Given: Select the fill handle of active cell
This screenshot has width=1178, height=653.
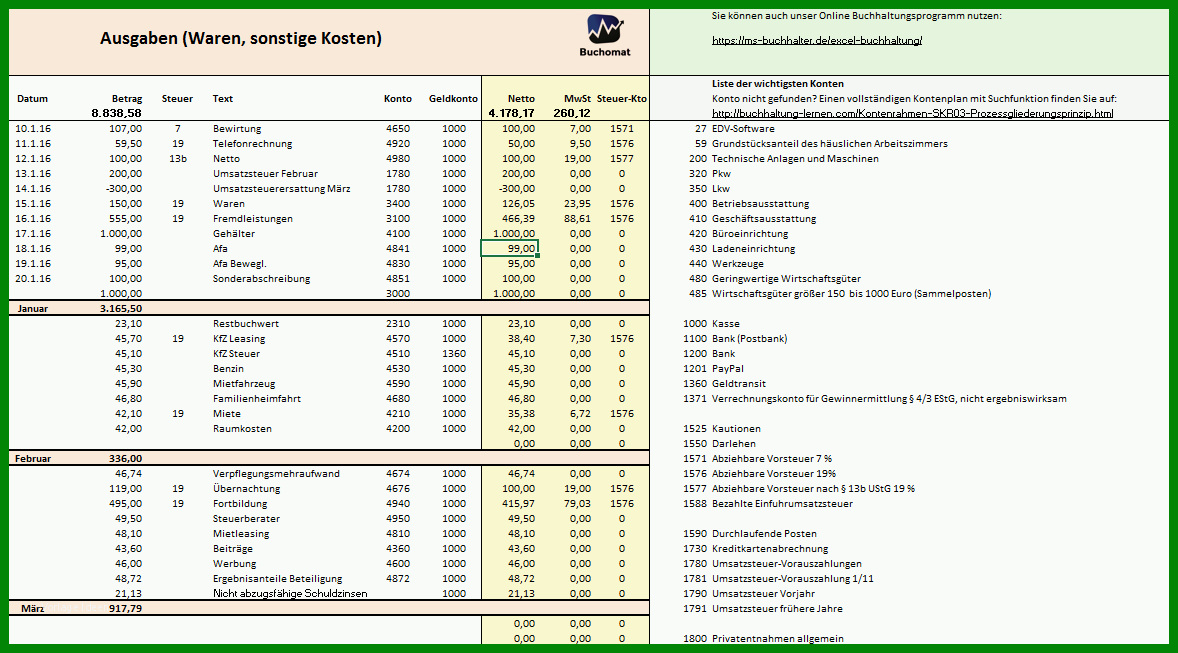Looking at the screenshot, I should pyautogui.click(x=538, y=256).
